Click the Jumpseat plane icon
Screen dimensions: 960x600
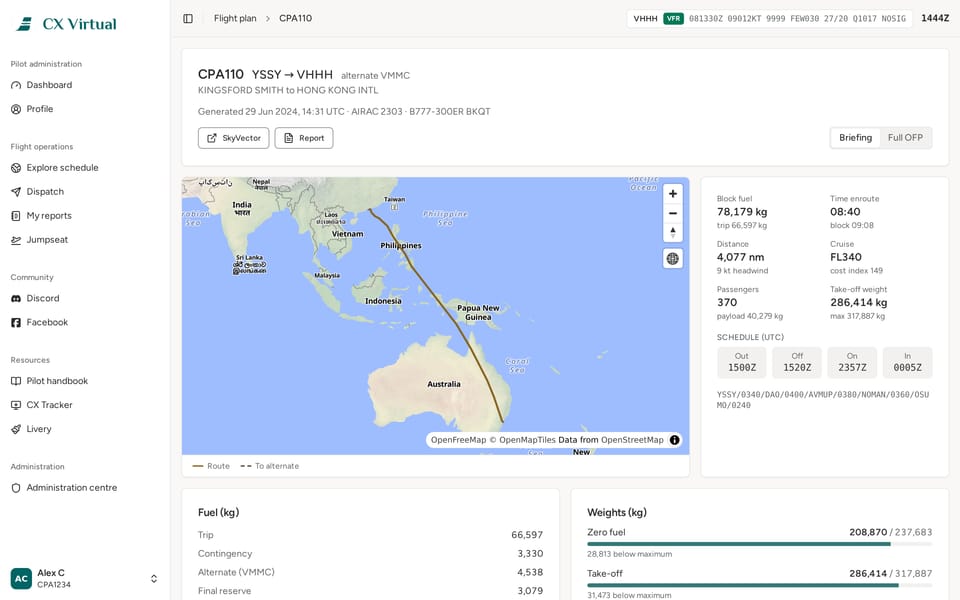16,240
